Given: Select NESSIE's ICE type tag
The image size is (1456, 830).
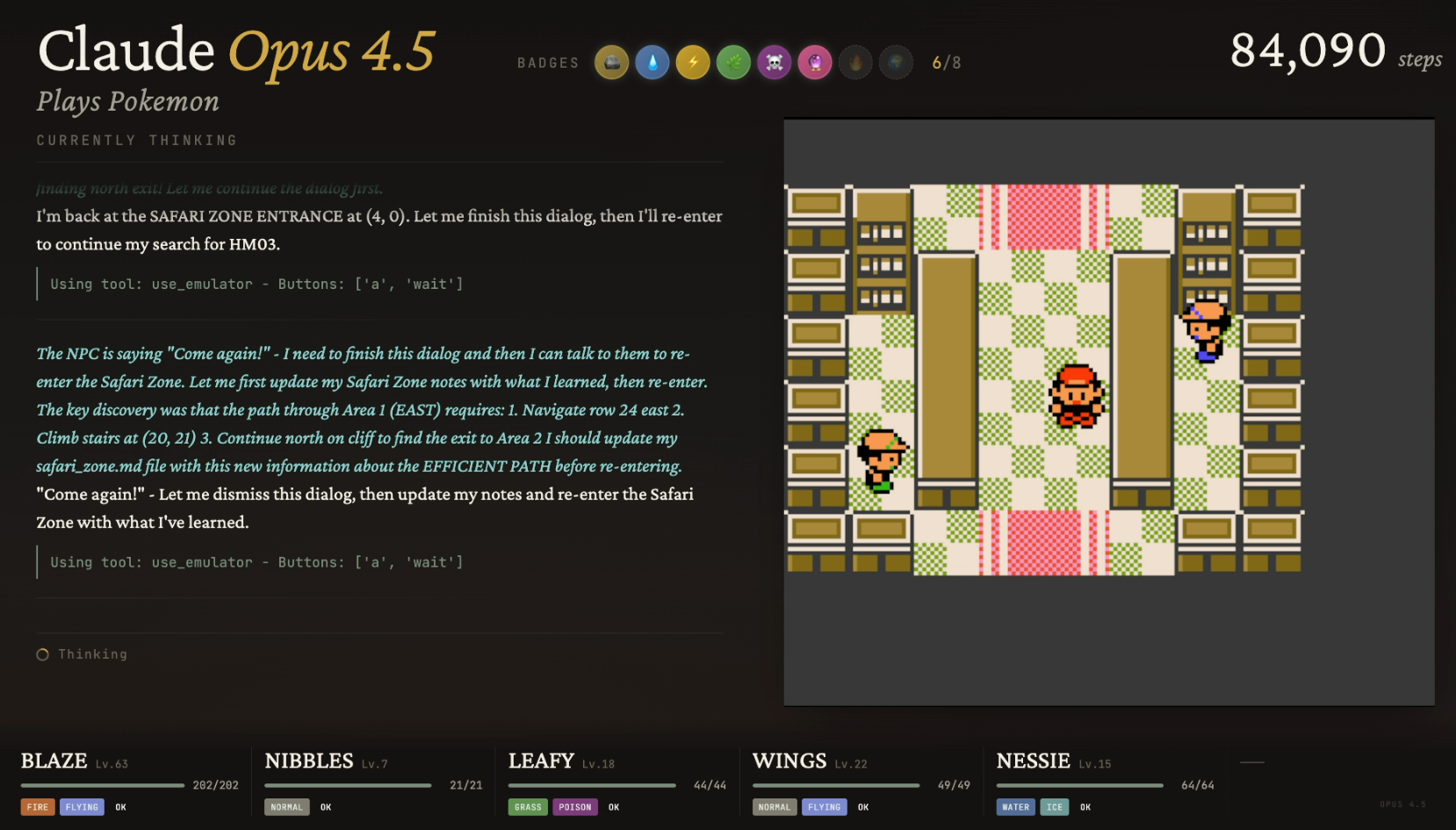Looking at the screenshot, I should click(1055, 807).
